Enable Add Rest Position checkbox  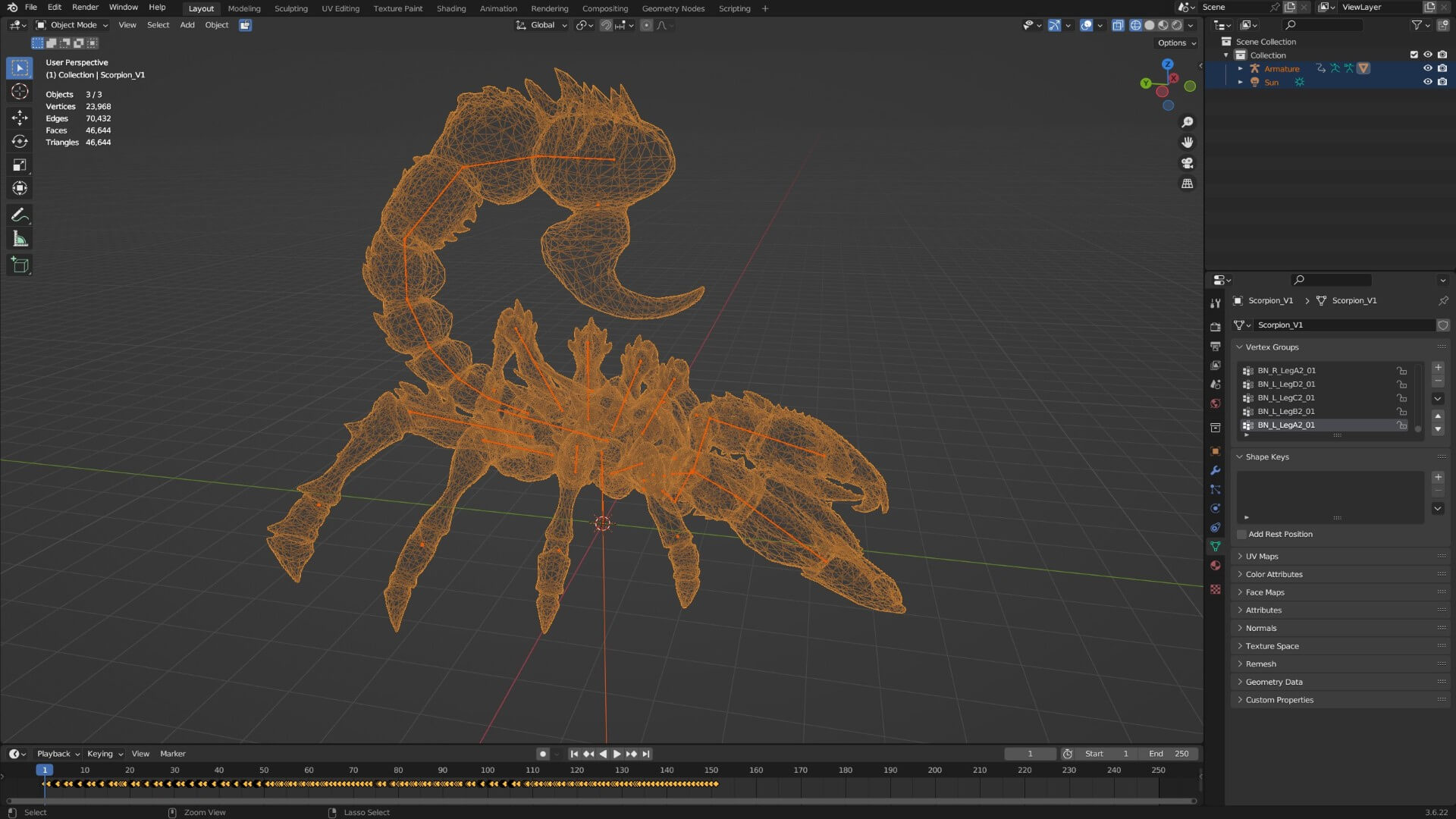pyautogui.click(x=1242, y=535)
